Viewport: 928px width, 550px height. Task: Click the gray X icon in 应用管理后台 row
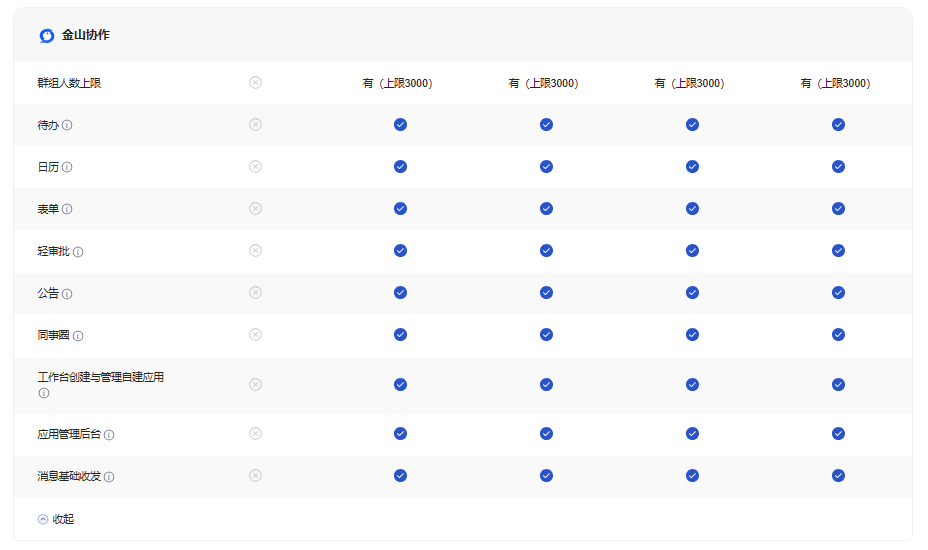(x=255, y=433)
